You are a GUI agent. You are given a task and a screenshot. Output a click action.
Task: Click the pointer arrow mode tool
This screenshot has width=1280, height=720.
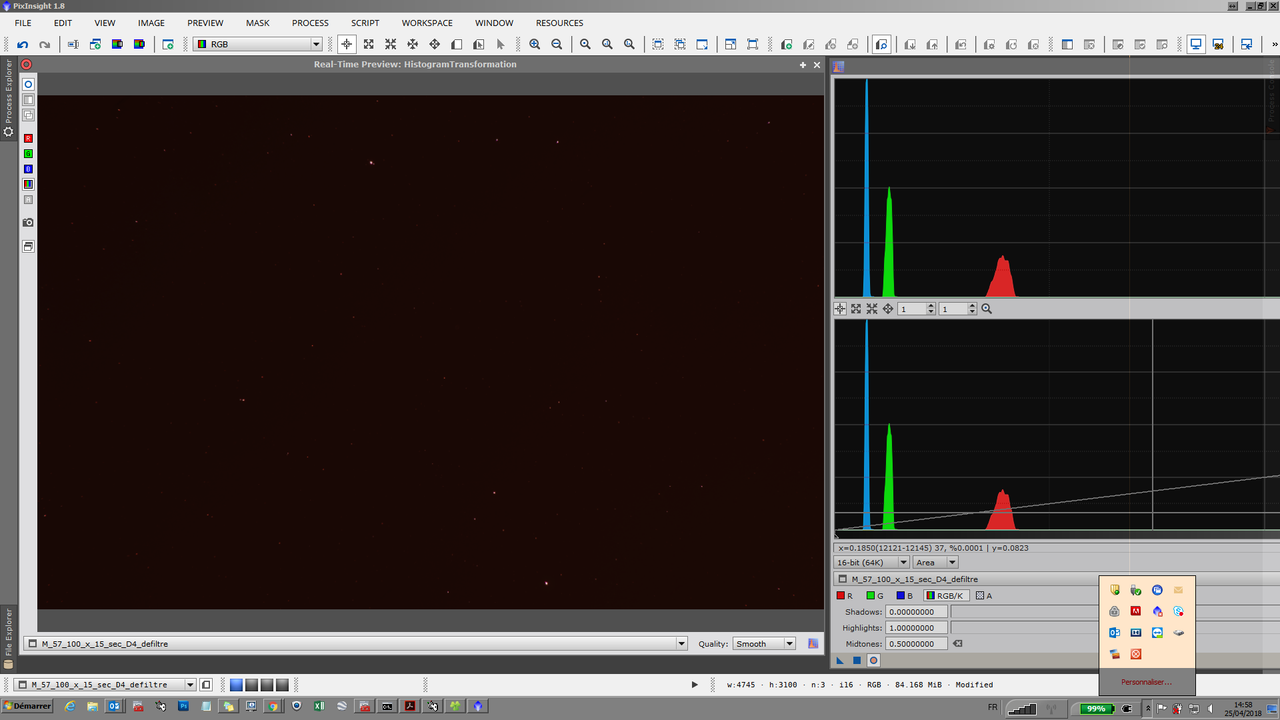(501, 44)
